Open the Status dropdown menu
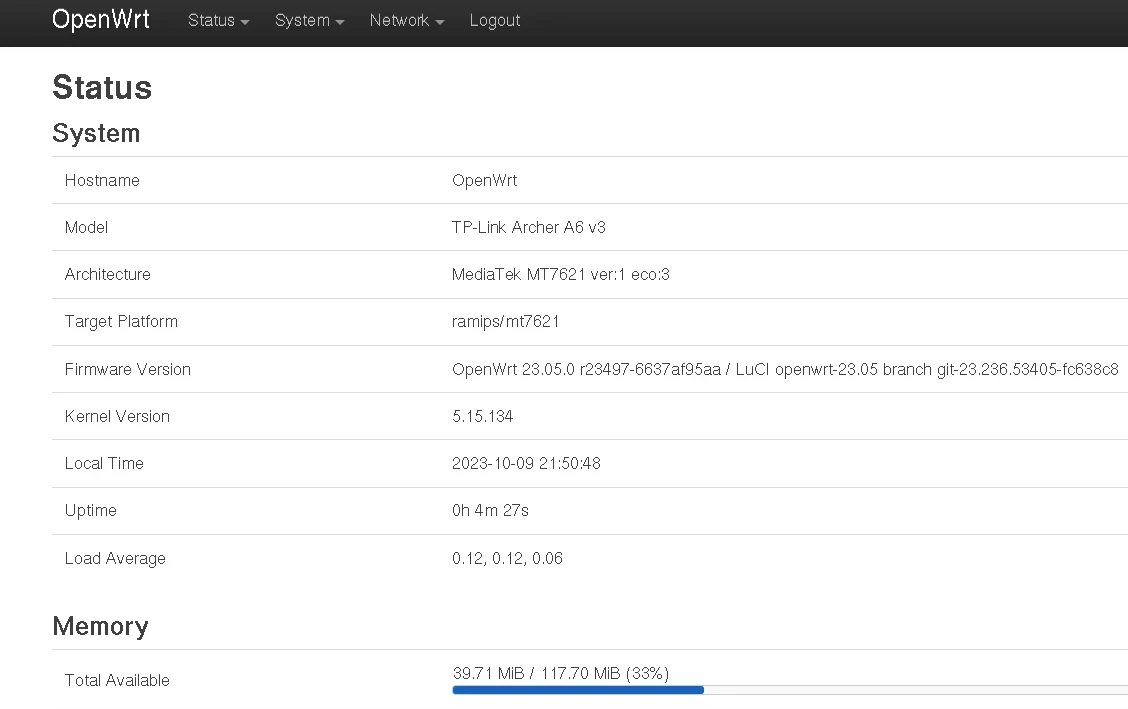Viewport: 1128px width, 709px height. tap(218, 20)
